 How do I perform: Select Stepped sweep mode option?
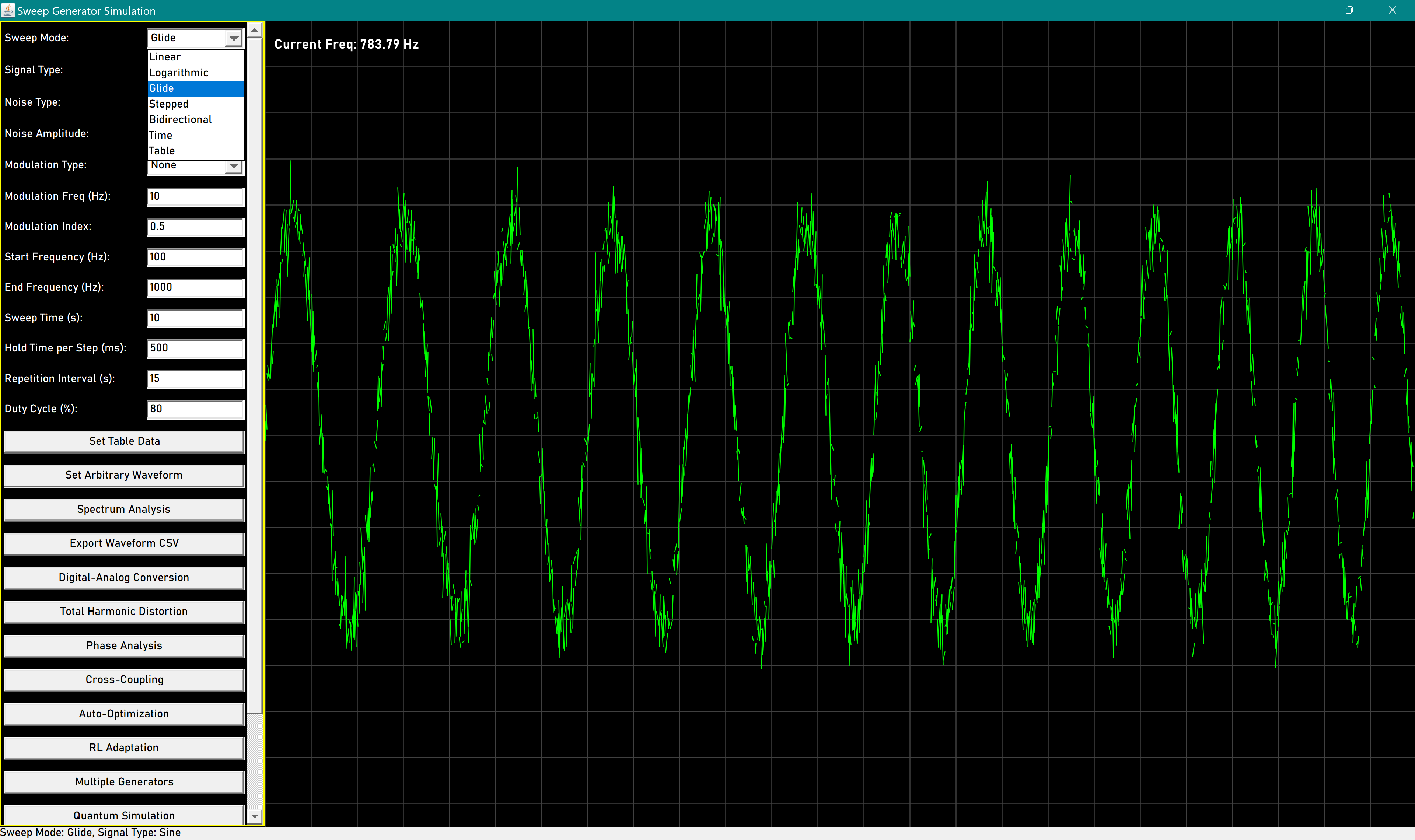point(195,104)
